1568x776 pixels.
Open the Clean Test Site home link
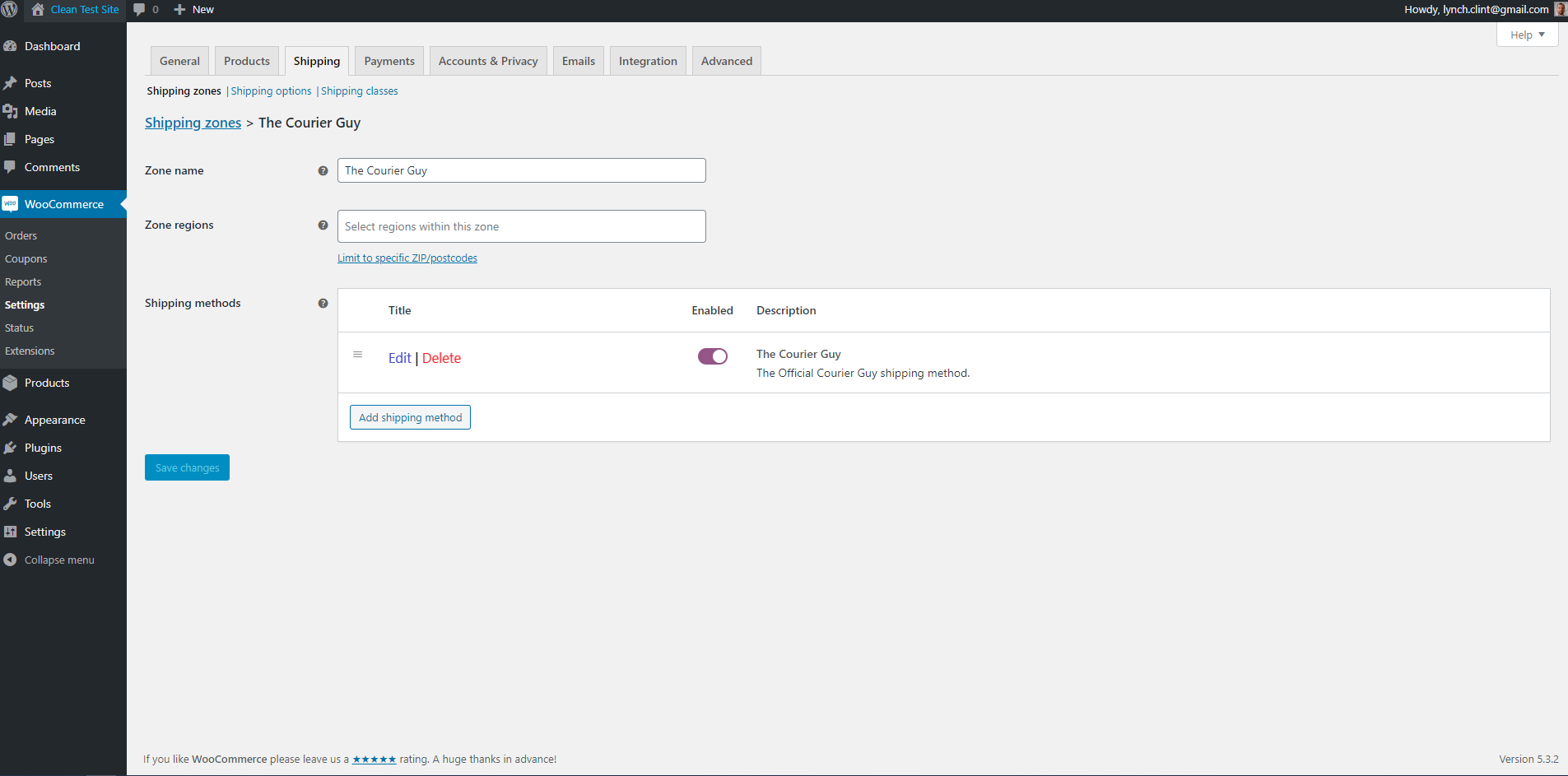pyautogui.click(x=76, y=10)
